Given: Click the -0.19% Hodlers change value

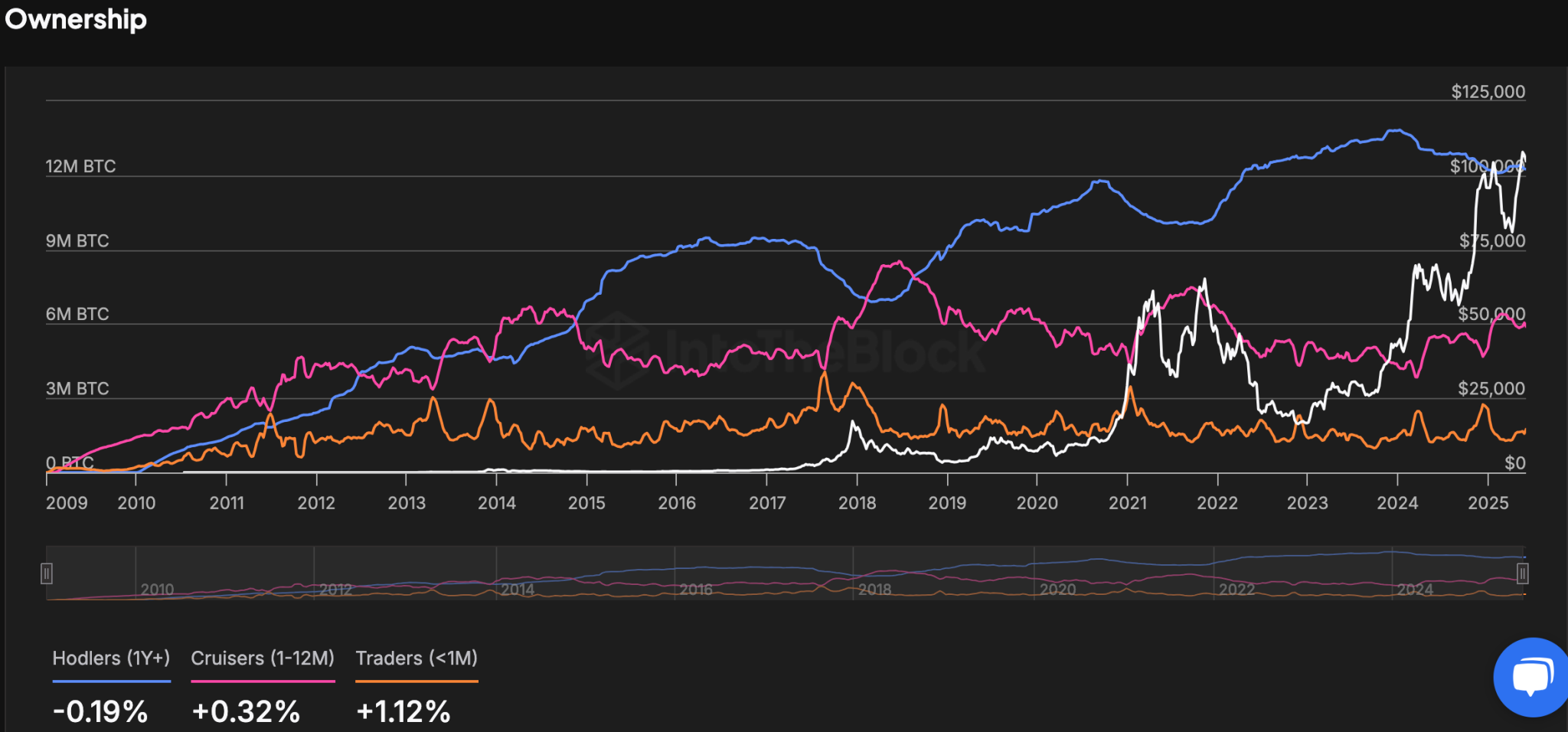Looking at the screenshot, I should point(100,711).
